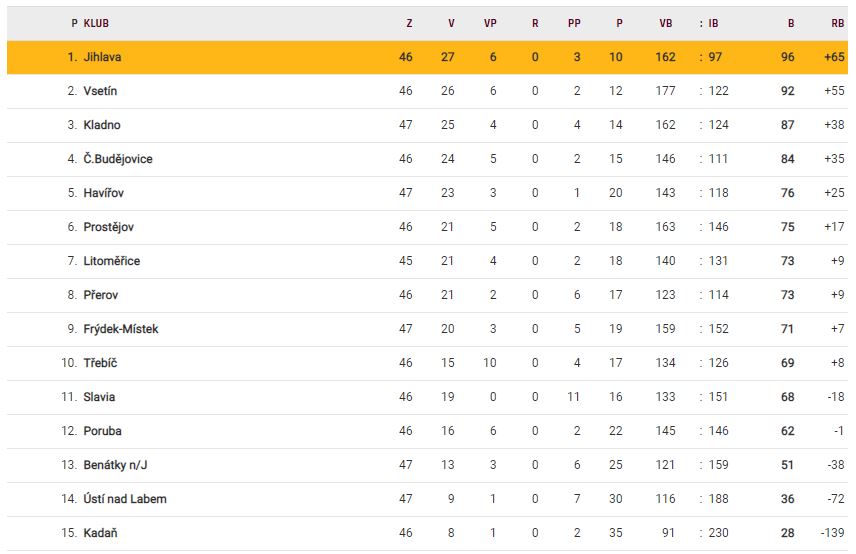Click Třebíč in the table

coord(100,363)
